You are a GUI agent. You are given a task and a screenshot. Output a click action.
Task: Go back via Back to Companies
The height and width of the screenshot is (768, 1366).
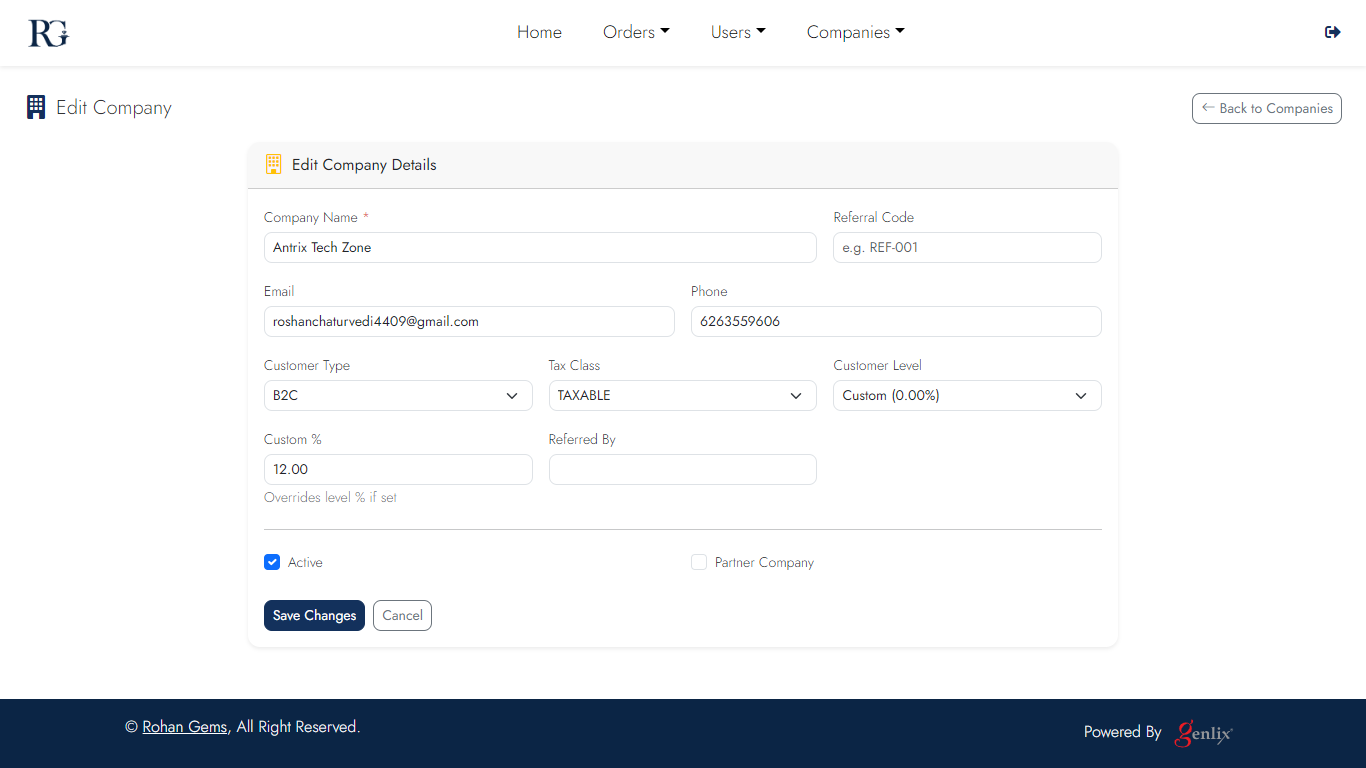click(1266, 108)
